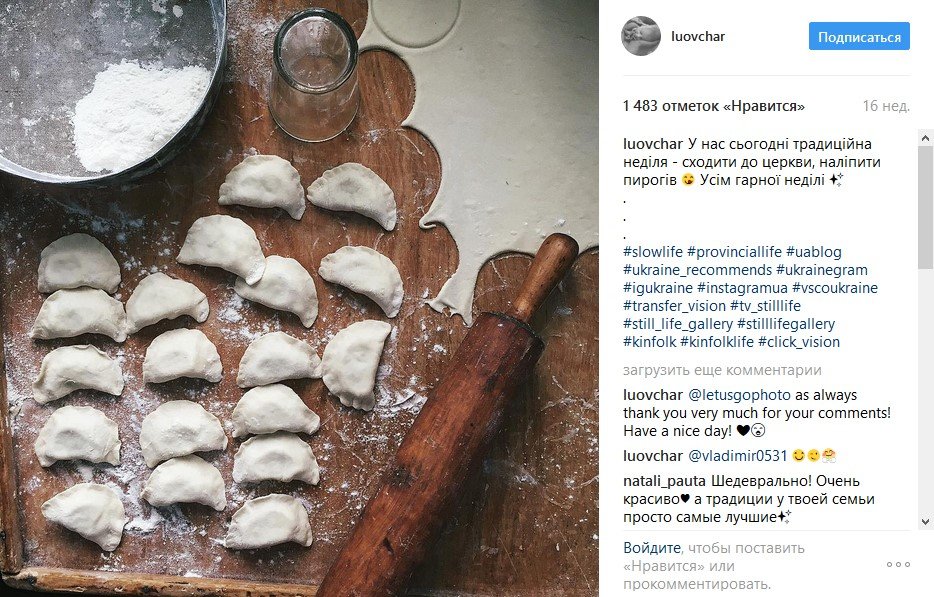Open the #provinciallife hashtag
Image resolution: width=934 pixels, height=597 pixels.
coord(734,252)
